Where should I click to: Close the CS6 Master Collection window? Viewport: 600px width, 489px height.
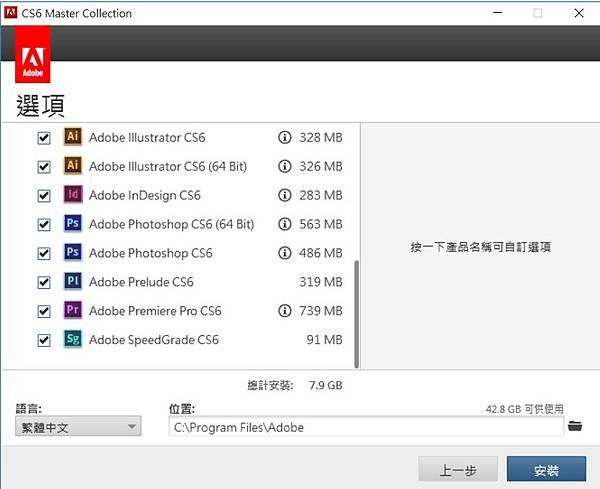pos(579,13)
